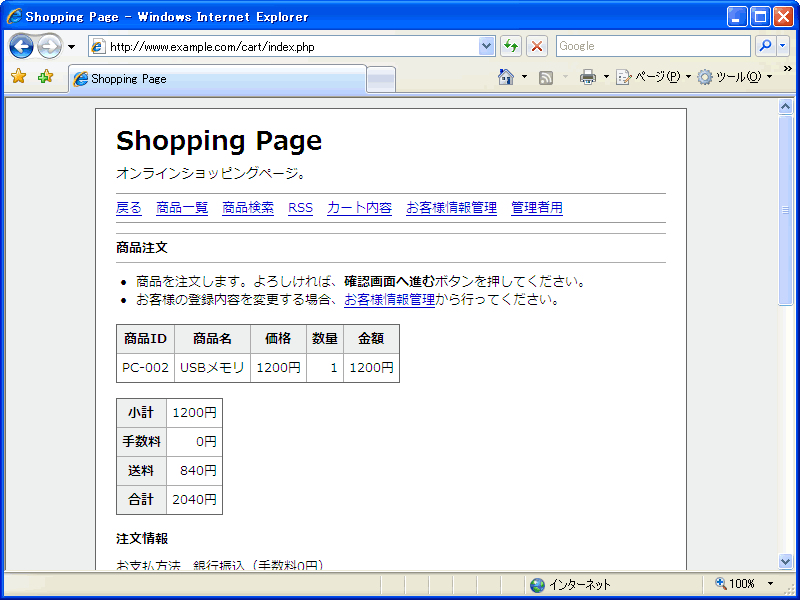This screenshot has height=600, width=800.
Task: Click the Forward navigation arrow
Action: coord(49,46)
